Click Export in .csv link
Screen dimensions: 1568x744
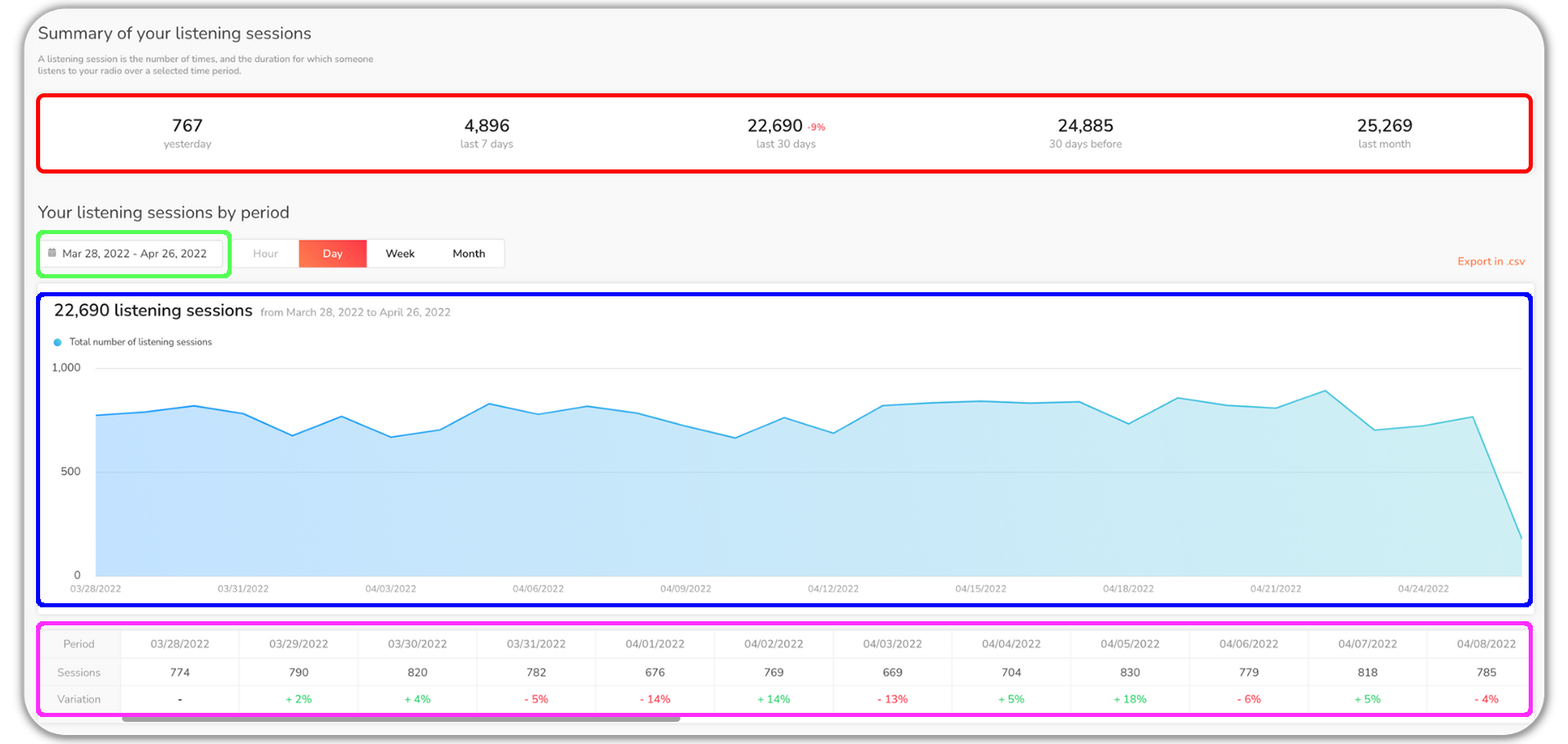[x=1490, y=262]
